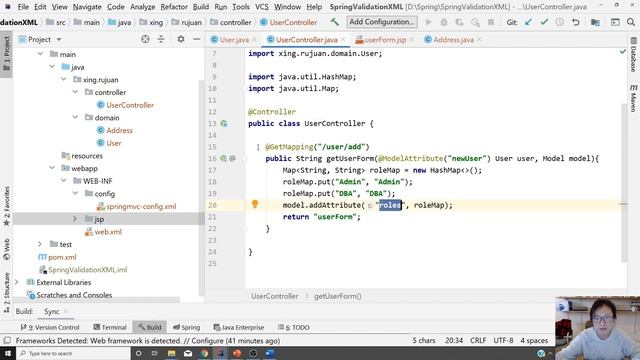Click the 4 spaces indent status

534,340
